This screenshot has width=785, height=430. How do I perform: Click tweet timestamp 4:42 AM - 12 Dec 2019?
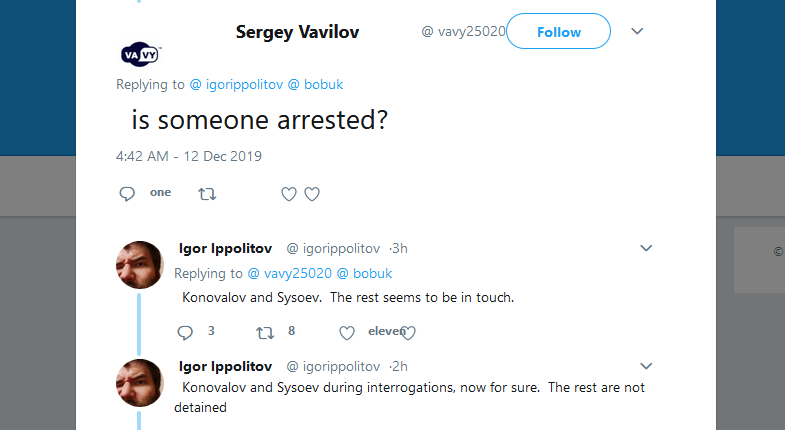(189, 156)
